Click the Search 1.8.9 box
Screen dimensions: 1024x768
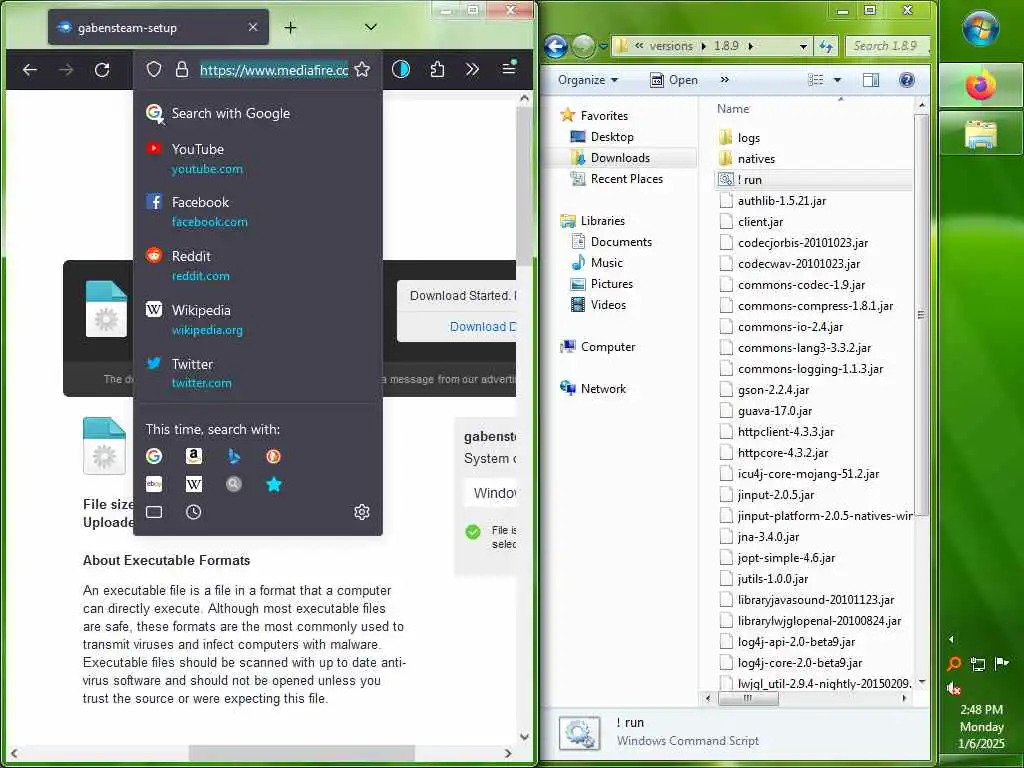[x=887, y=46]
